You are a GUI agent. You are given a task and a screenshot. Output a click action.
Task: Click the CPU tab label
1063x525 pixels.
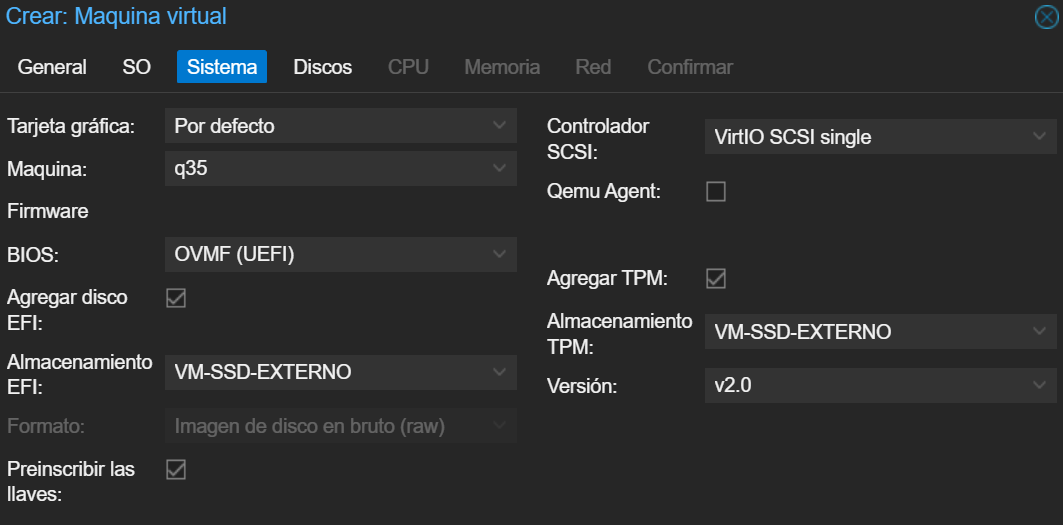click(x=408, y=67)
